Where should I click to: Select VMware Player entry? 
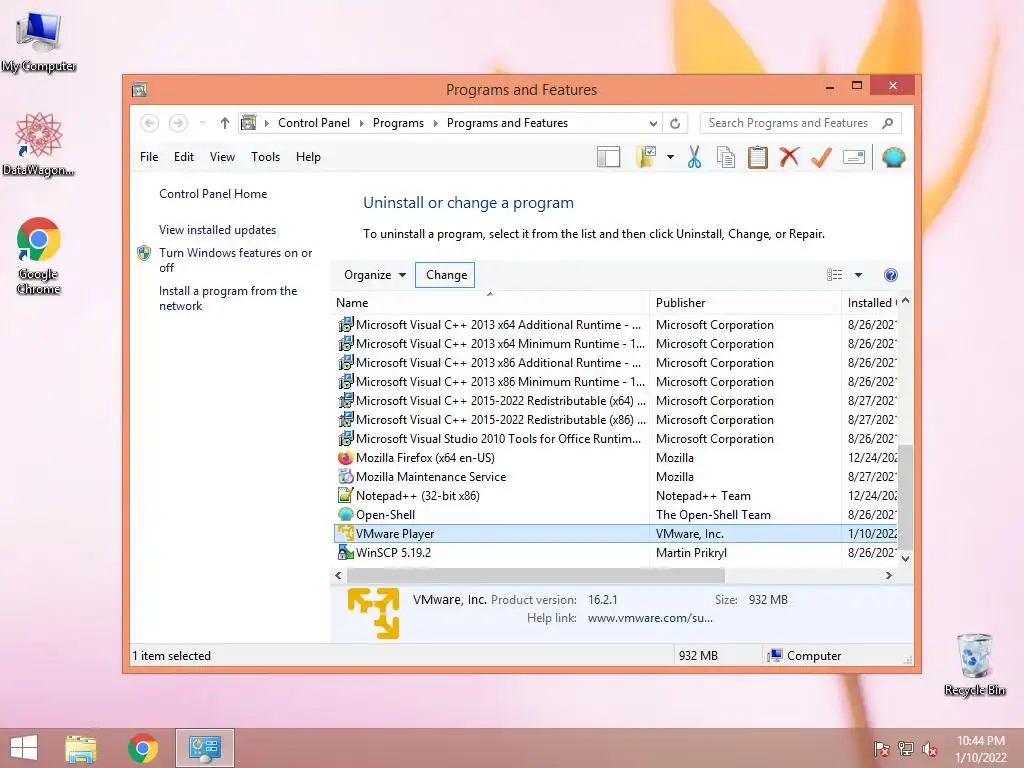coord(616,534)
